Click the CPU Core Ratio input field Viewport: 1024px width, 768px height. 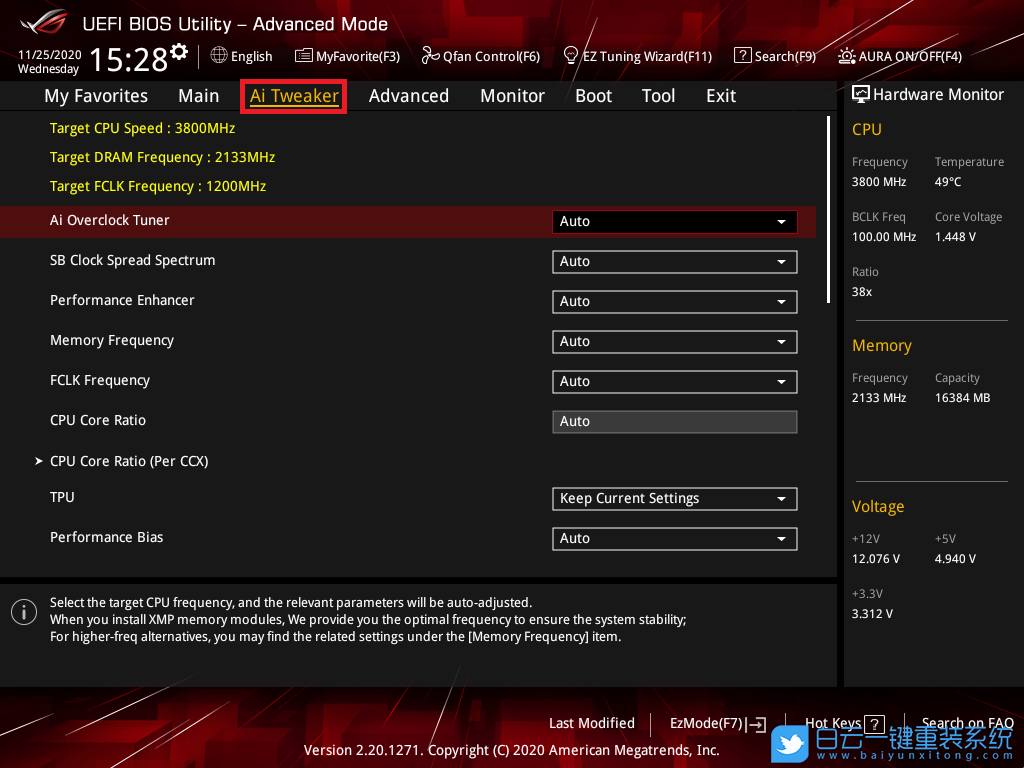click(x=674, y=422)
